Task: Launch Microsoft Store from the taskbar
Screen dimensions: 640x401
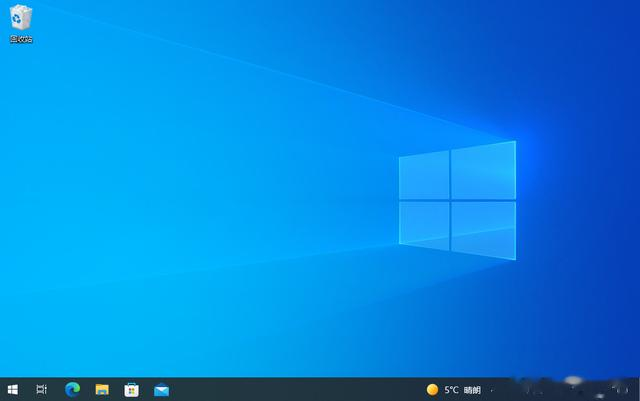Action: [x=131, y=389]
